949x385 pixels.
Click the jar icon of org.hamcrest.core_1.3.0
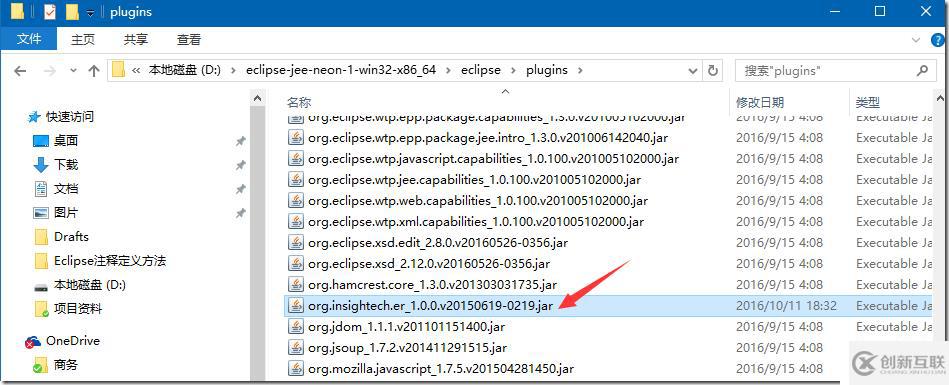point(295,285)
